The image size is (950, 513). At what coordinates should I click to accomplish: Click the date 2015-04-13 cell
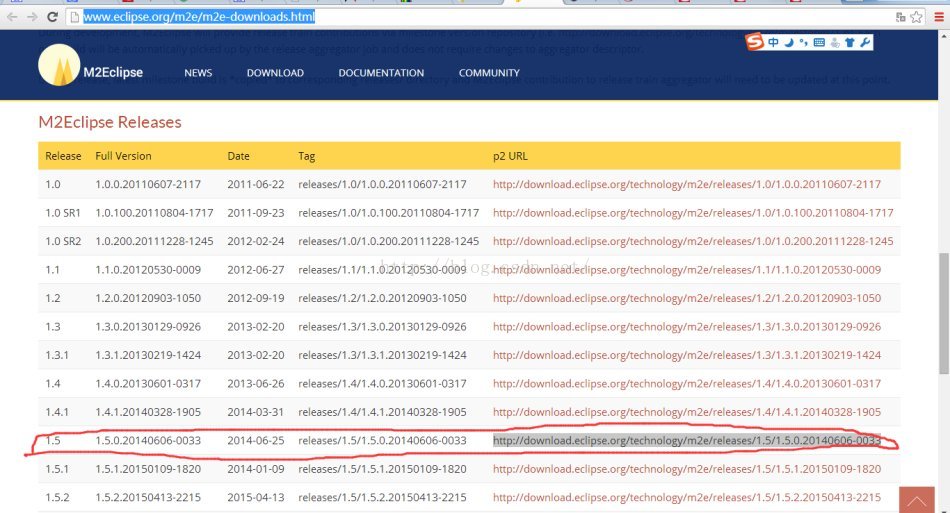[x=256, y=497]
